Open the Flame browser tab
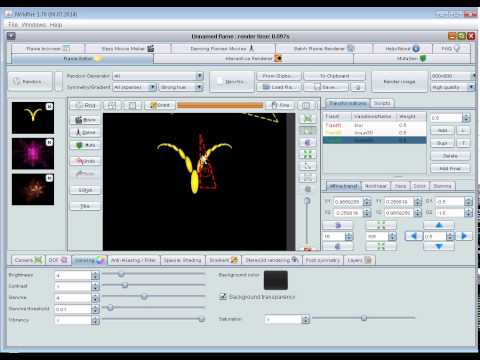The image size is (480, 360). [48, 49]
